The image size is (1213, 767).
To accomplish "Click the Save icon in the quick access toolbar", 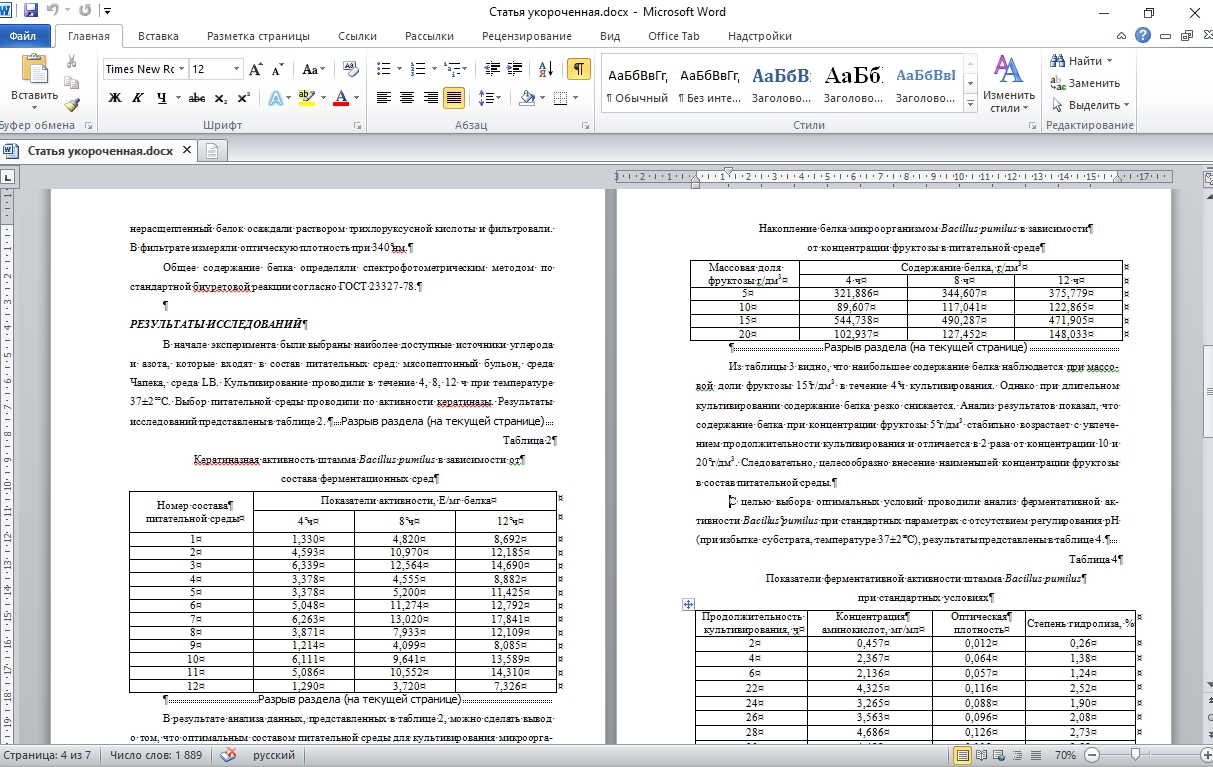I will (30, 11).
